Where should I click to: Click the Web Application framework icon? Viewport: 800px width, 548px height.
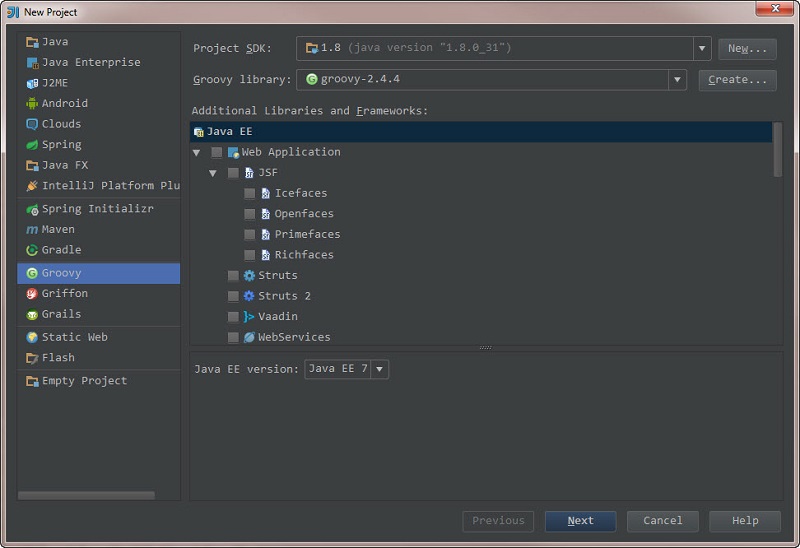(x=234, y=152)
